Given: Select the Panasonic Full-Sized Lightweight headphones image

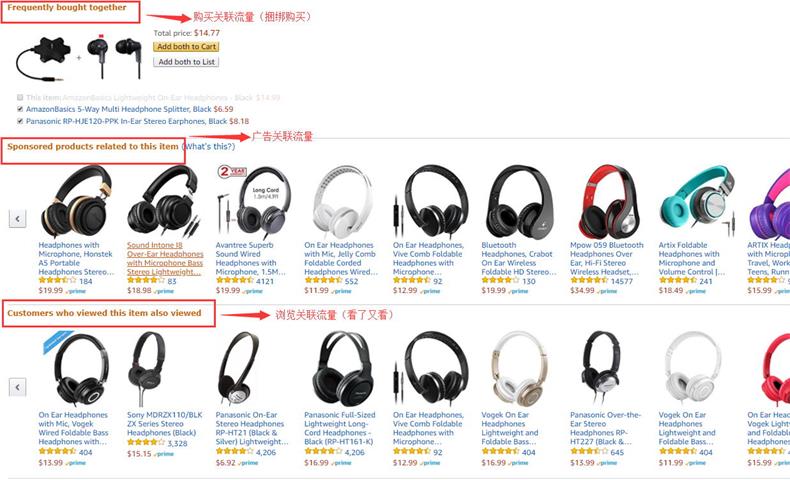Looking at the screenshot, I should coord(343,369).
